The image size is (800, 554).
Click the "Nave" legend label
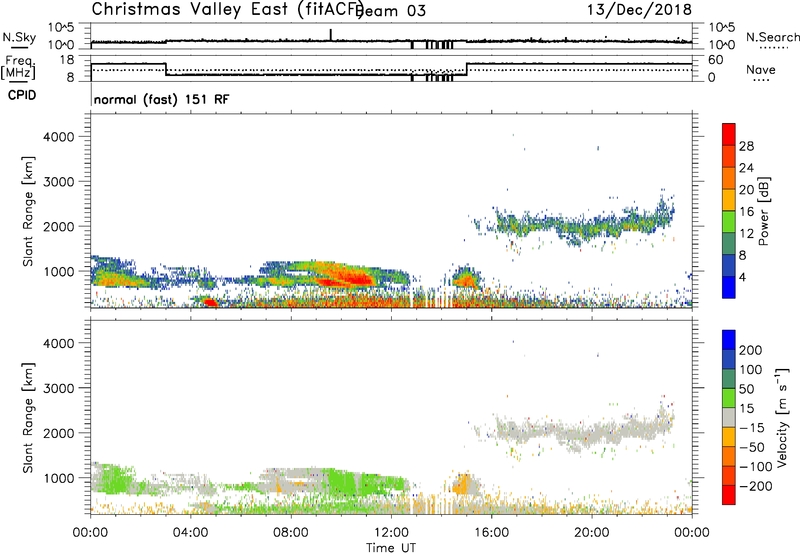click(x=760, y=69)
